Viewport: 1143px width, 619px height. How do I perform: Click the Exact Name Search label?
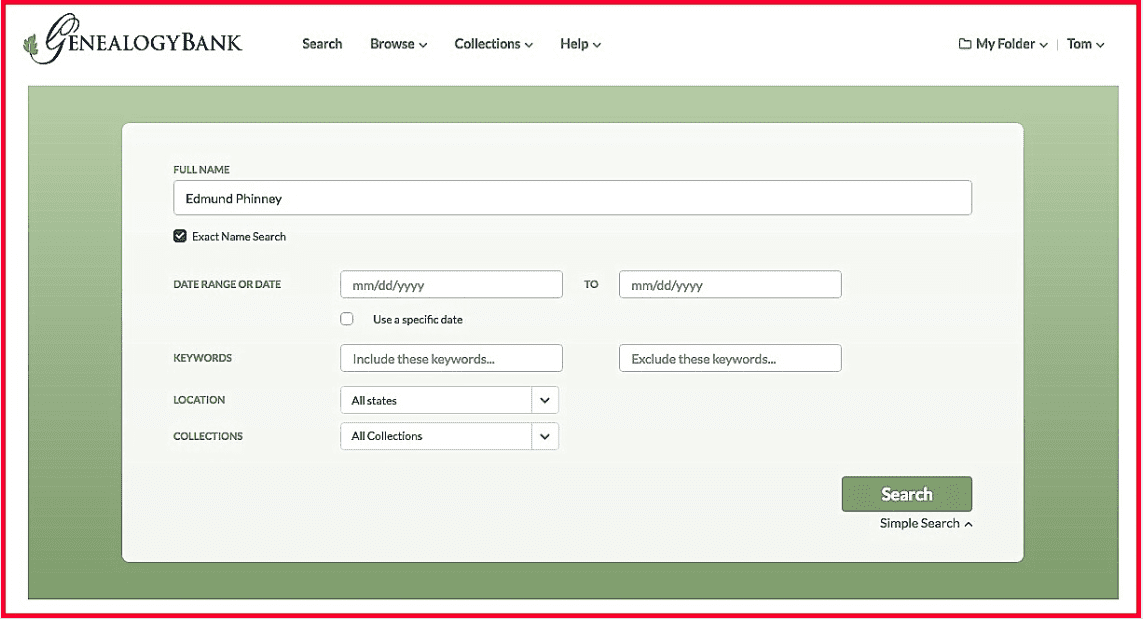pos(238,236)
